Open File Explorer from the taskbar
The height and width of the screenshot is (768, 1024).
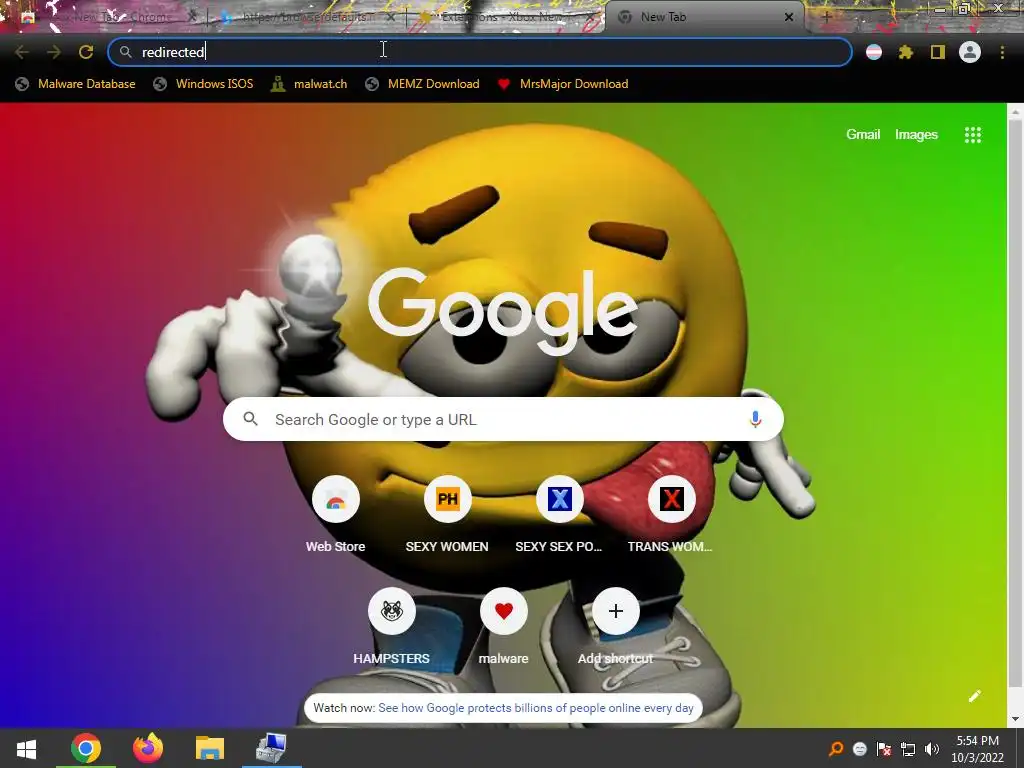pos(210,748)
